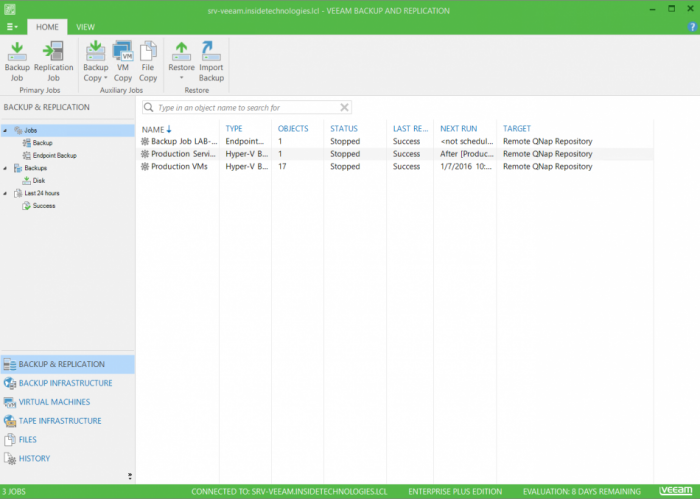Click gear icon beside Backup Job LAB-
Image resolution: width=700 pixels, height=499 pixels.
pyautogui.click(x=145, y=141)
